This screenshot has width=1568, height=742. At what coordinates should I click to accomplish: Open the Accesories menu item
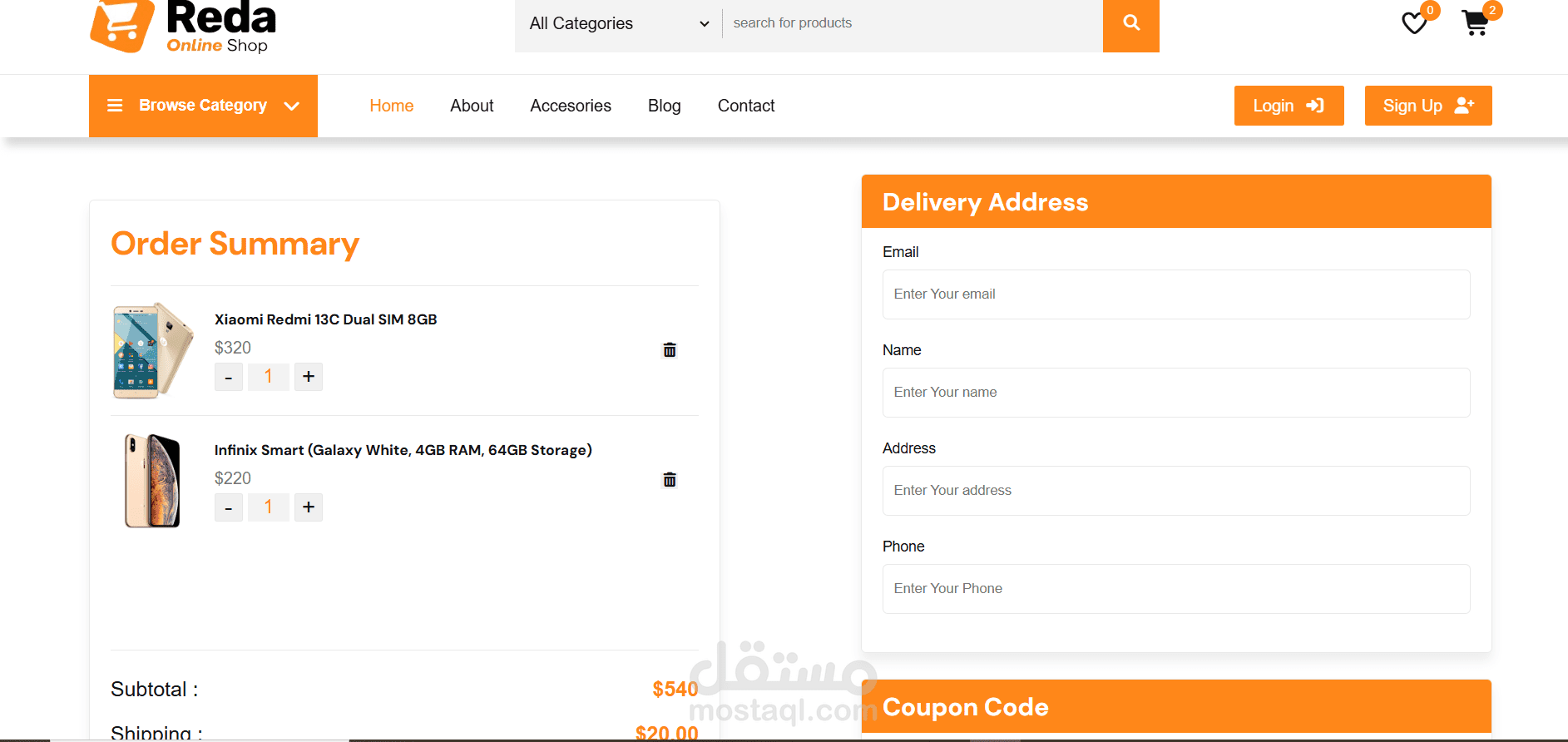click(x=571, y=106)
